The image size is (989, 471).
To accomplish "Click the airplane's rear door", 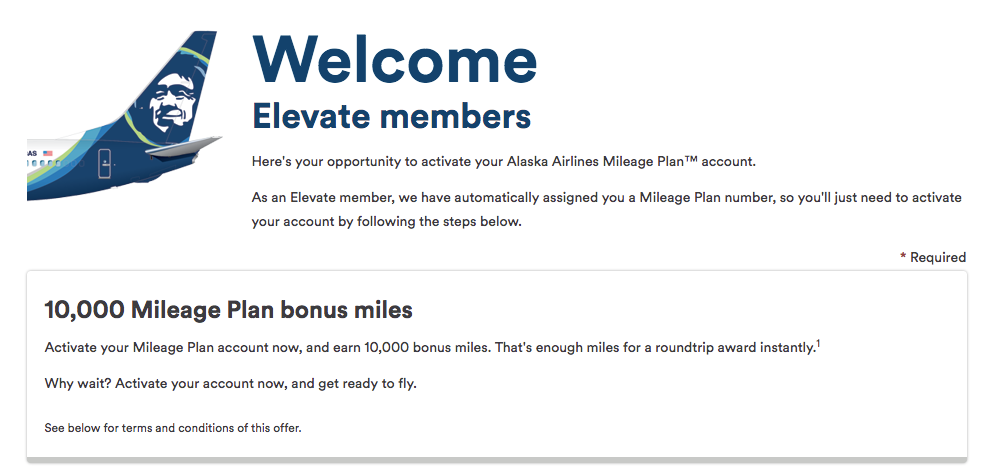I will pyautogui.click(x=105, y=164).
